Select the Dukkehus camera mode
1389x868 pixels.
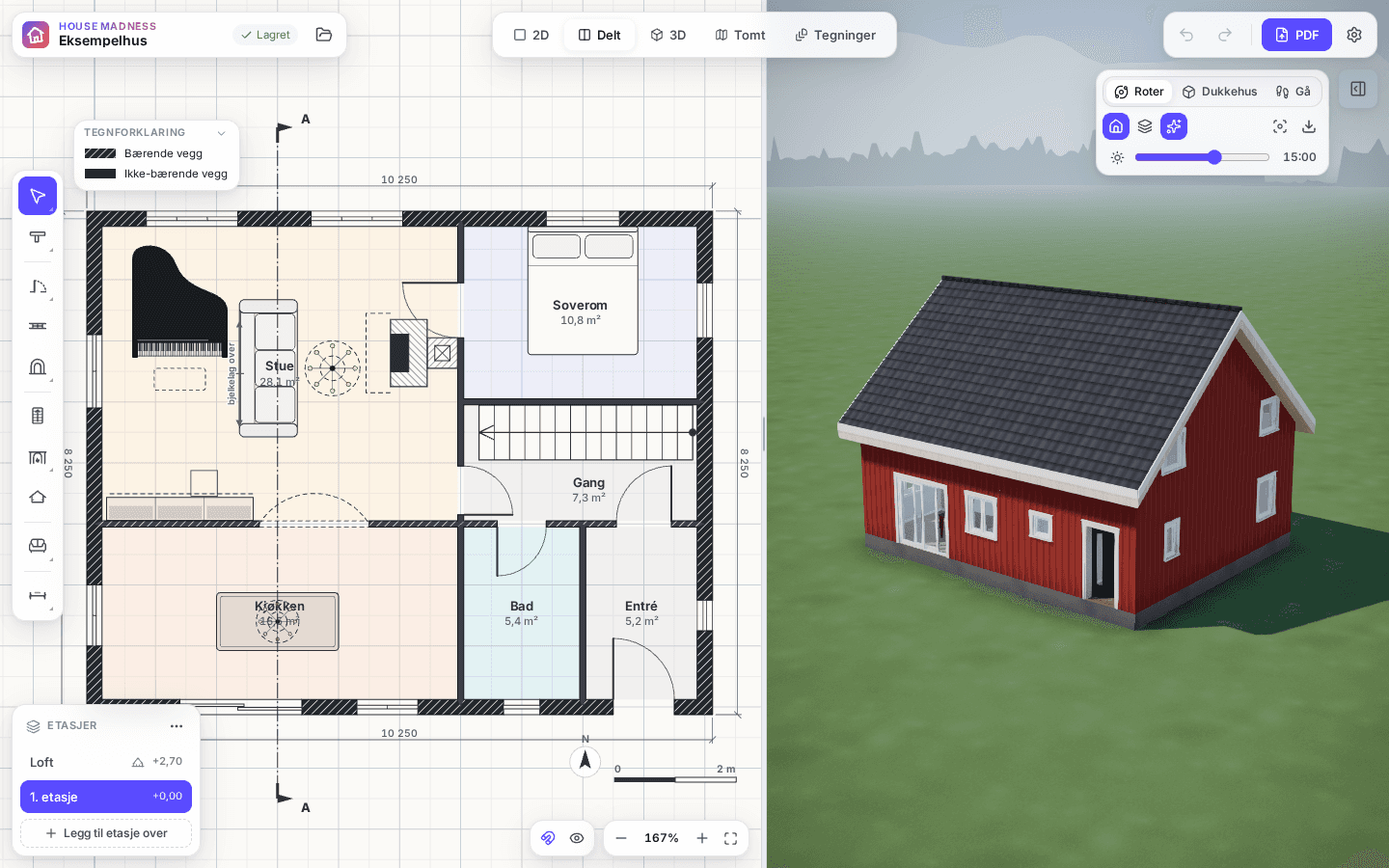coord(1219,92)
